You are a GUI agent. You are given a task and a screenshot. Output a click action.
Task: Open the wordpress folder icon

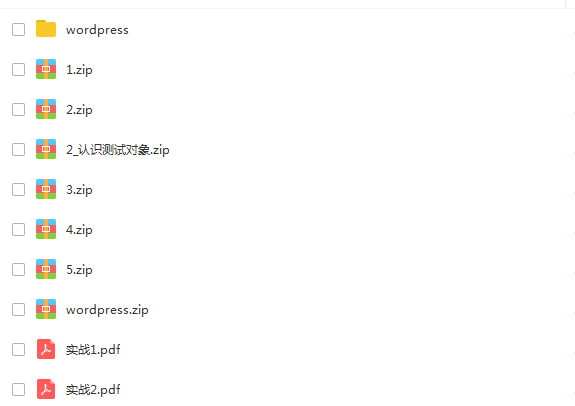(x=46, y=29)
